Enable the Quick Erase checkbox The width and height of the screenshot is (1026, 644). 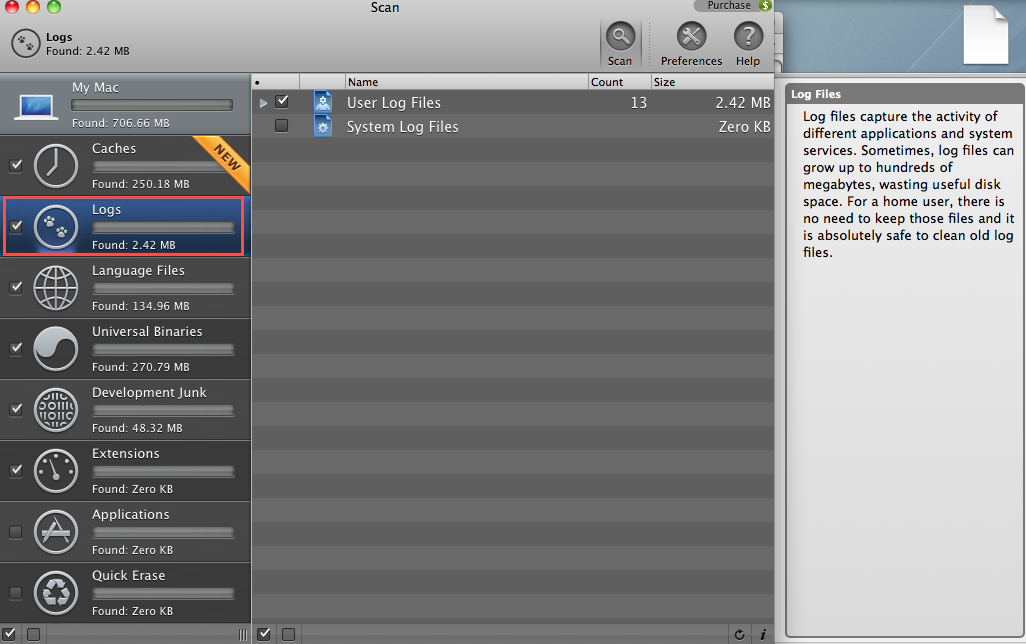16,592
